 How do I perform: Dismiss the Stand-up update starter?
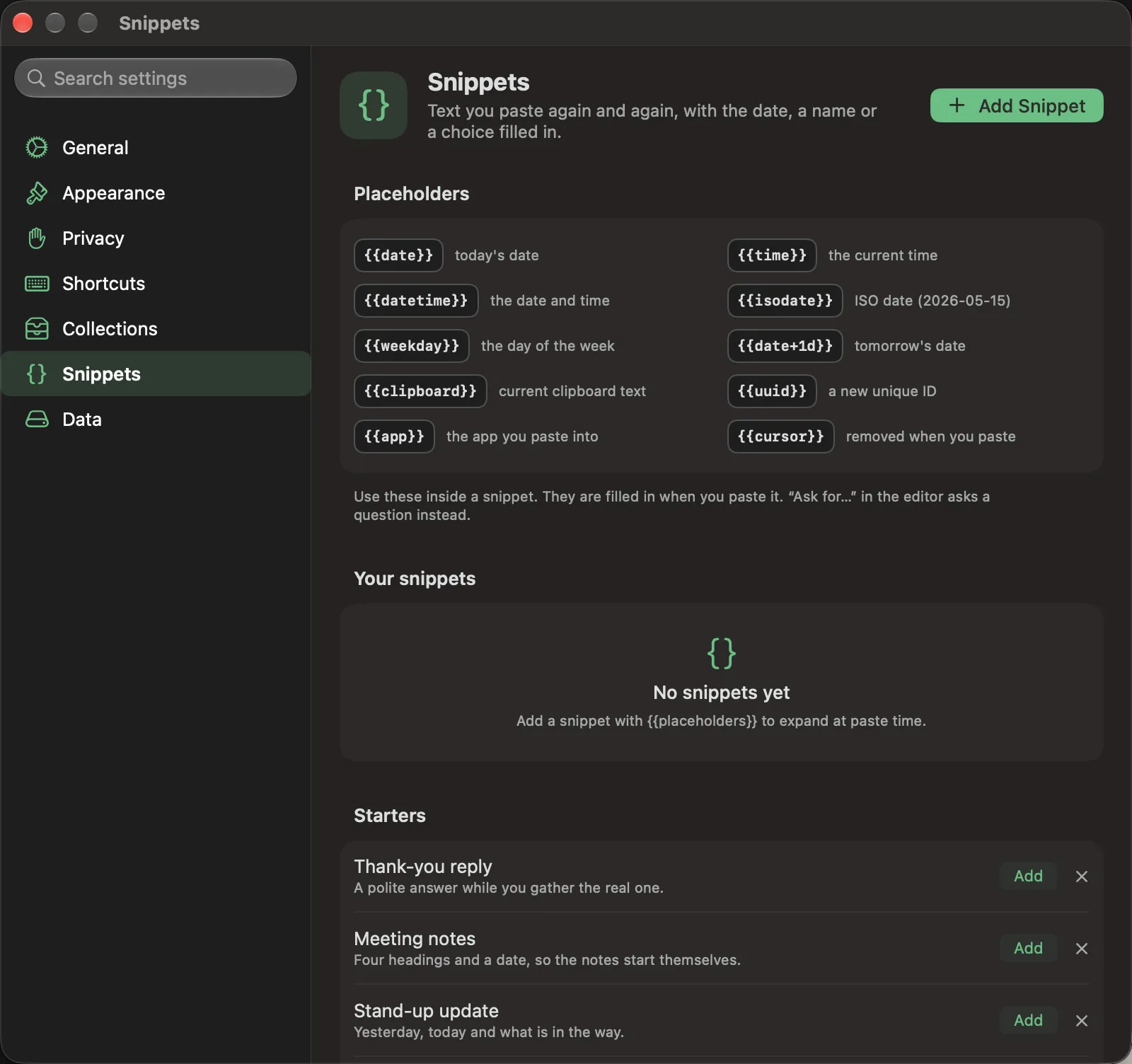[x=1082, y=1021]
